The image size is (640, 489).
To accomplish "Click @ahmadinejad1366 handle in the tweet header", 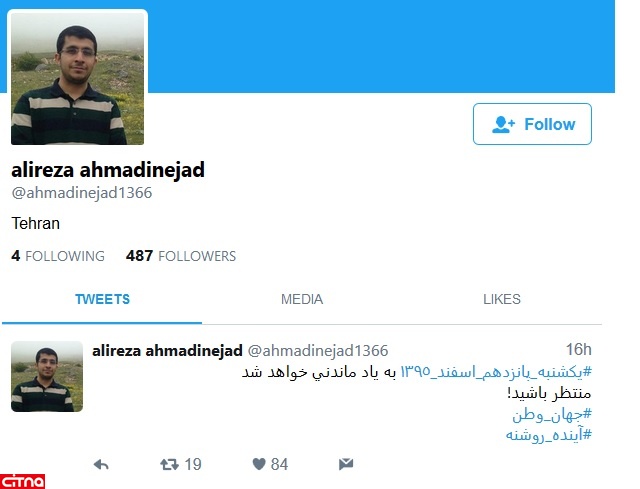I will (318, 351).
